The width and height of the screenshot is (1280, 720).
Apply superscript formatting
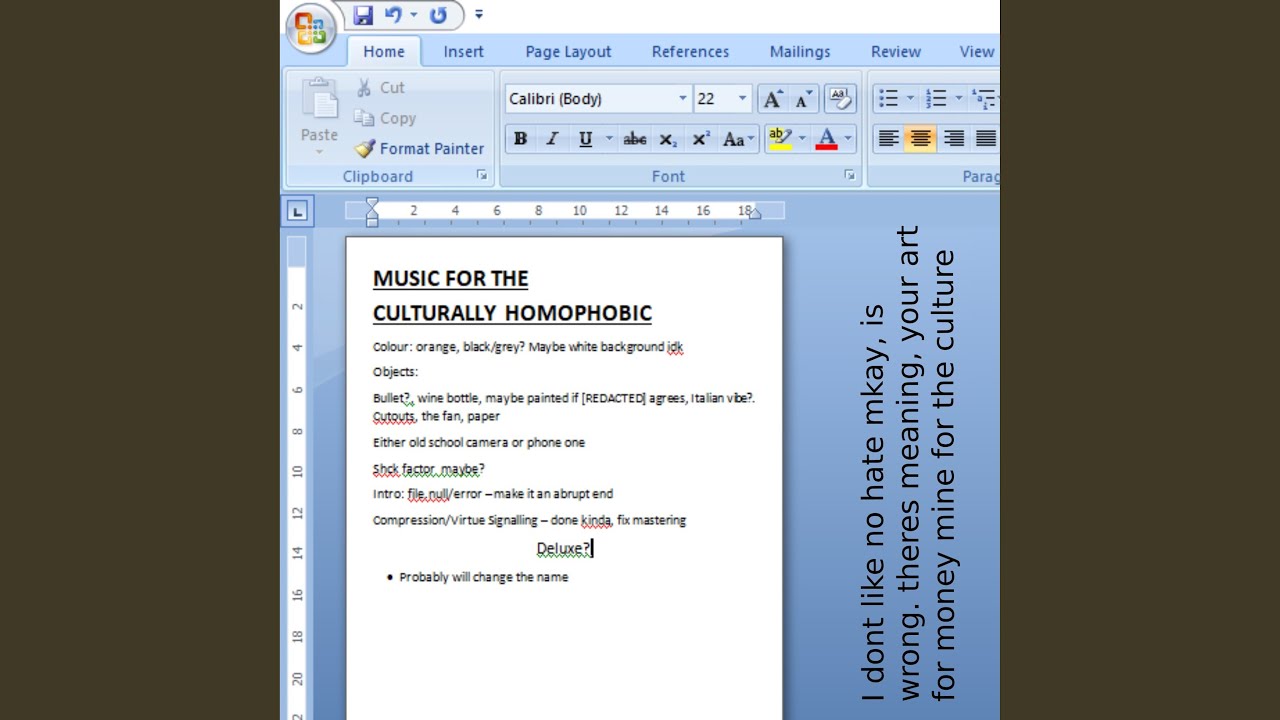coord(701,140)
